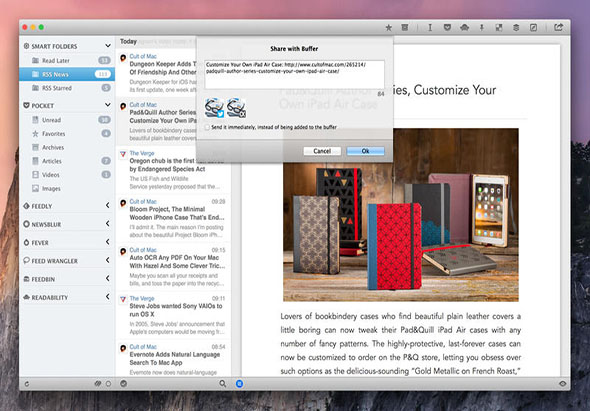
Task: Click the Feedbin icon in the sidebar
Action: click(x=26, y=279)
